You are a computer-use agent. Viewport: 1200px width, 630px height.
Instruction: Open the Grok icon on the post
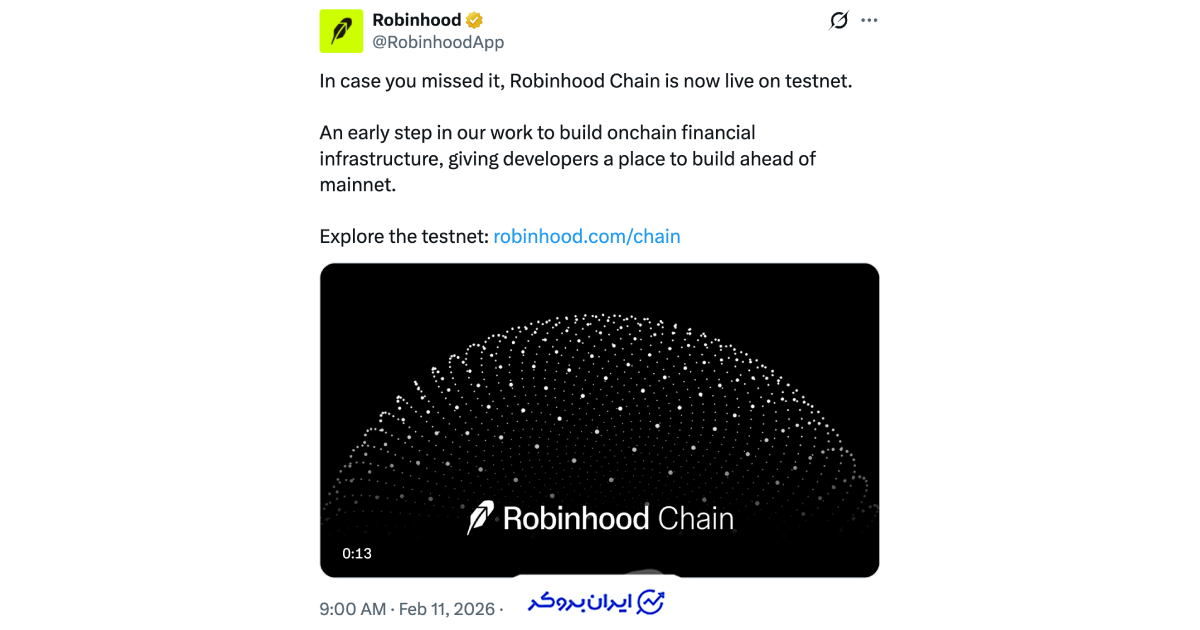(x=839, y=21)
